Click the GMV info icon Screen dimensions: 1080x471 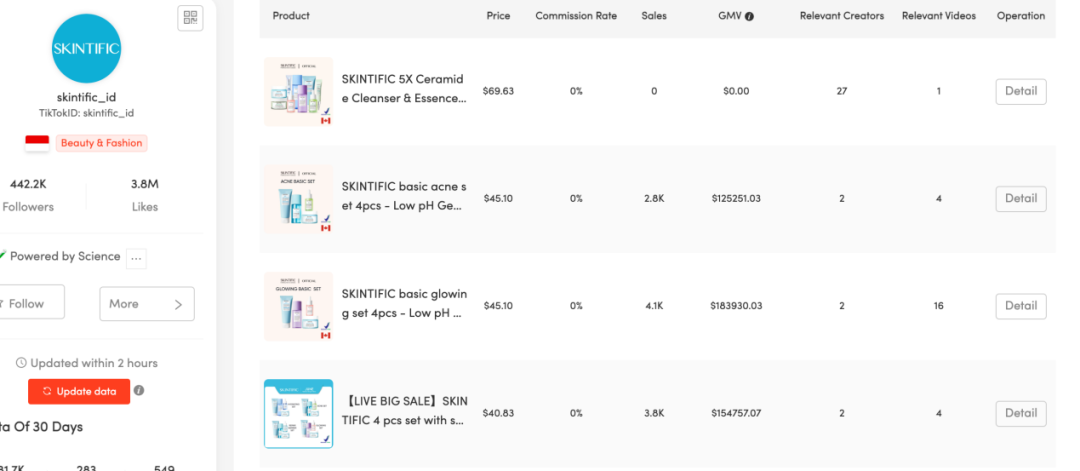coord(750,16)
